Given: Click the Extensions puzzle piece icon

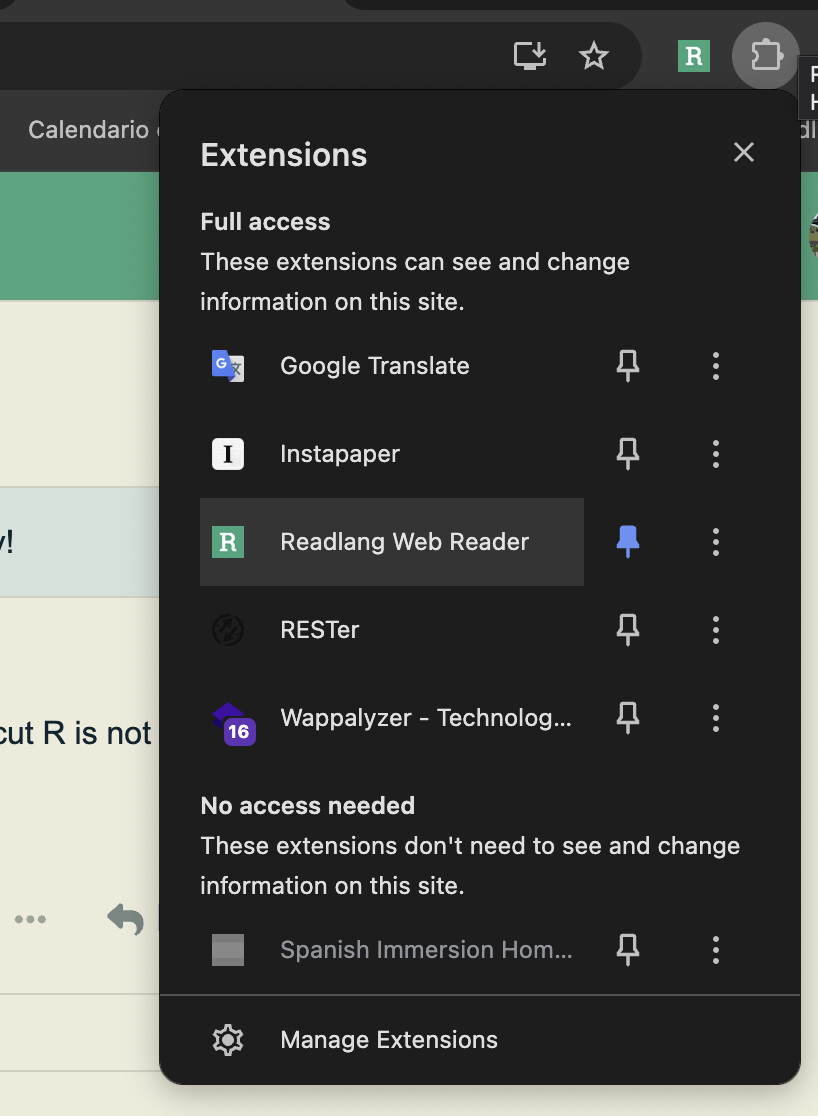Looking at the screenshot, I should (x=765, y=55).
